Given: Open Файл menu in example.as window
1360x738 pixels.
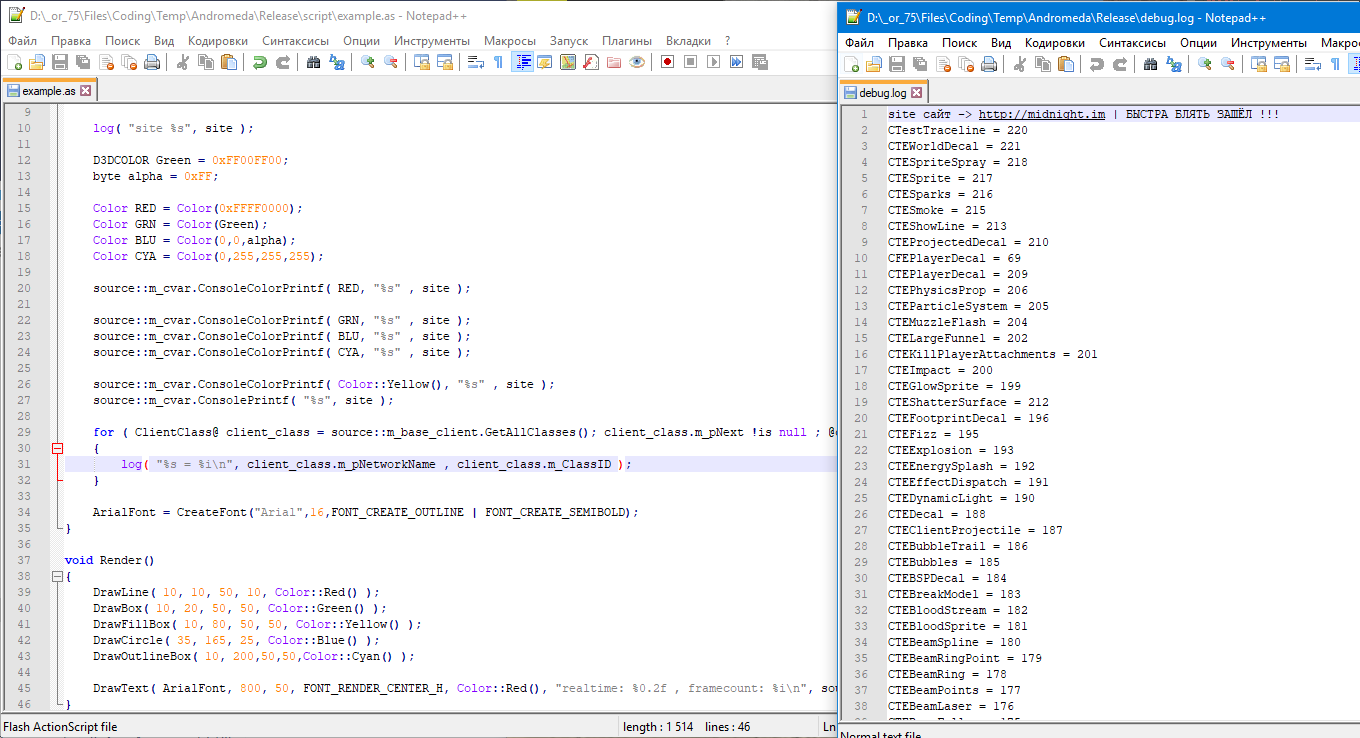Looking at the screenshot, I should click(x=23, y=41).
